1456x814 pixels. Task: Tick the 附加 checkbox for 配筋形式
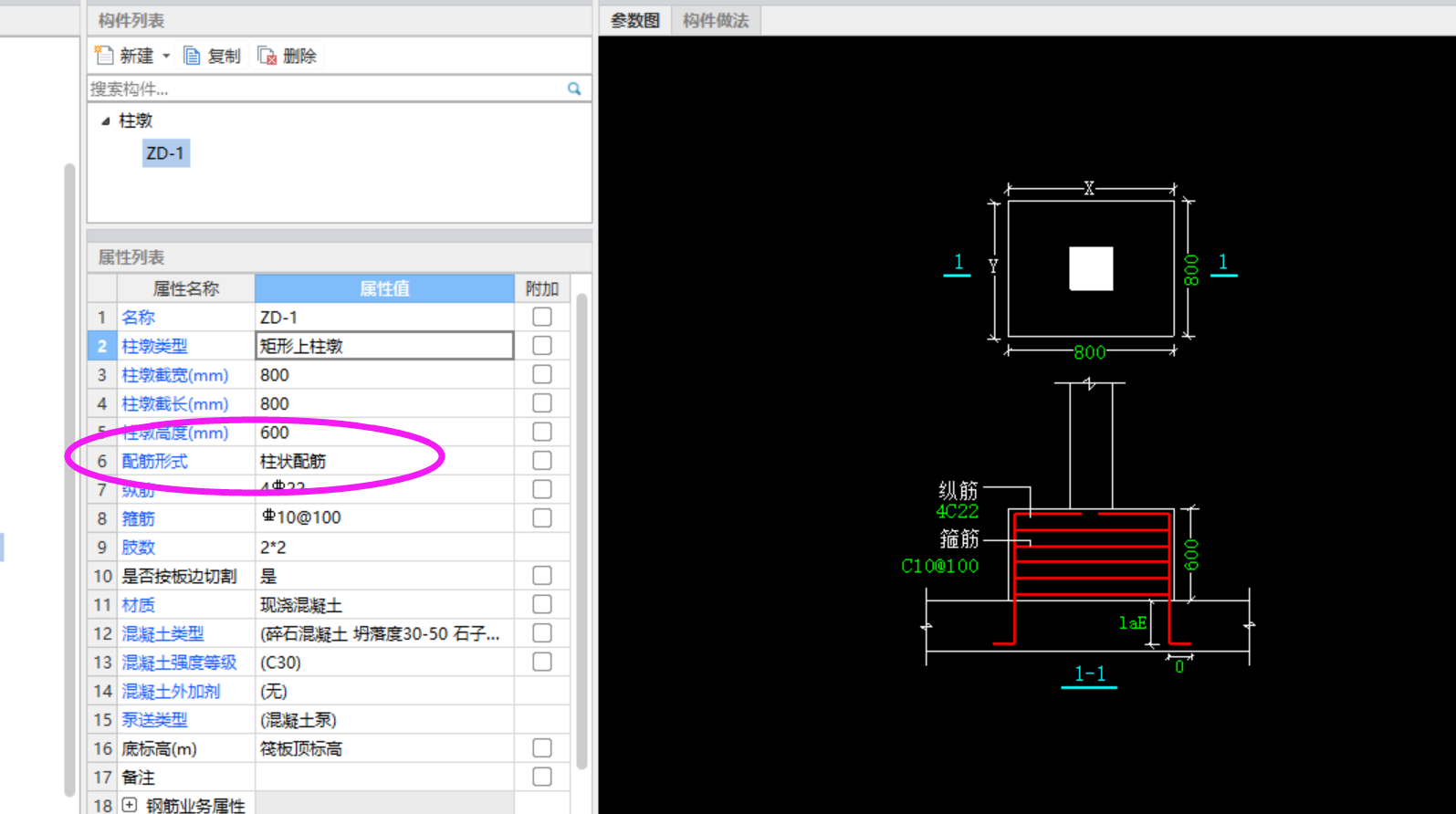tap(542, 461)
